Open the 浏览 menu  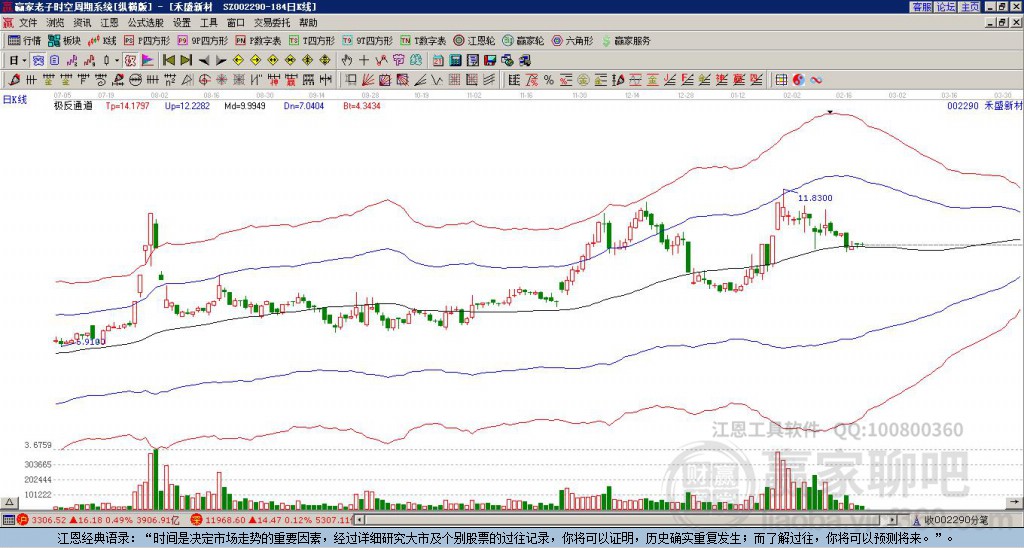pos(56,23)
